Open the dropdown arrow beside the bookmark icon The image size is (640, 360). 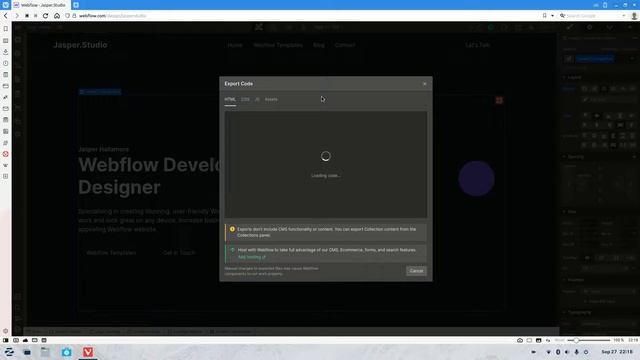(552, 16)
